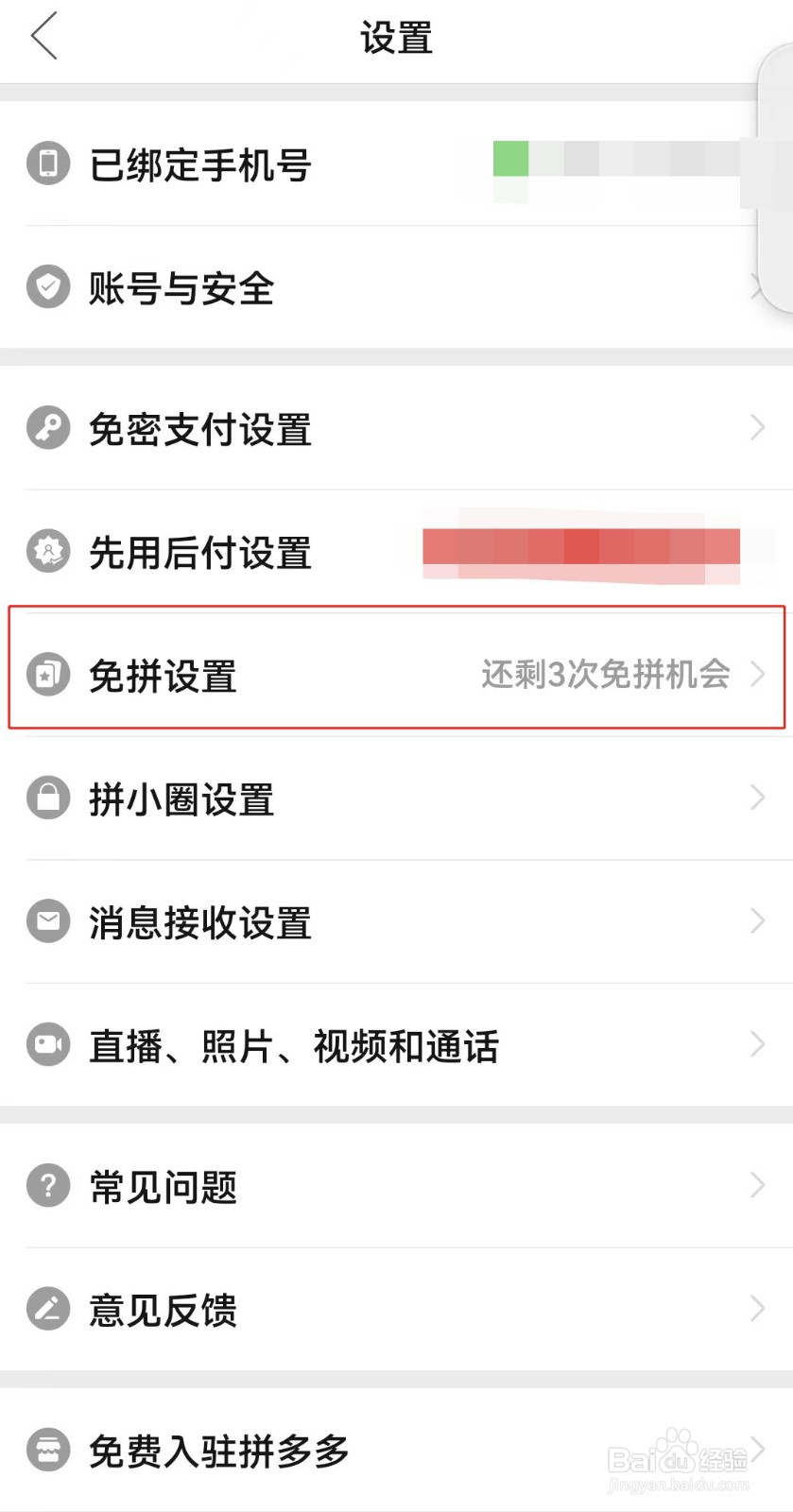The width and height of the screenshot is (793, 1512).
Task: Tap the key icon for 免密支付设置
Action: pyautogui.click(x=48, y=428)
